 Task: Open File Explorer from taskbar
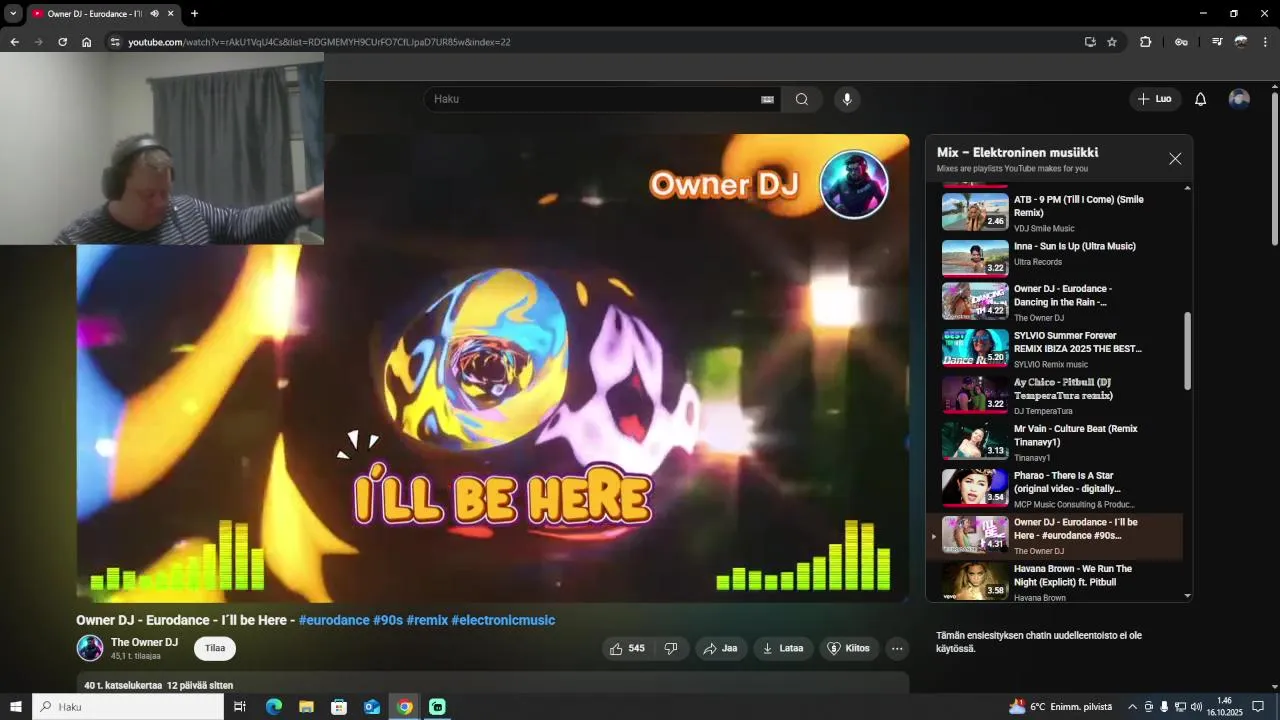(306, 707)
